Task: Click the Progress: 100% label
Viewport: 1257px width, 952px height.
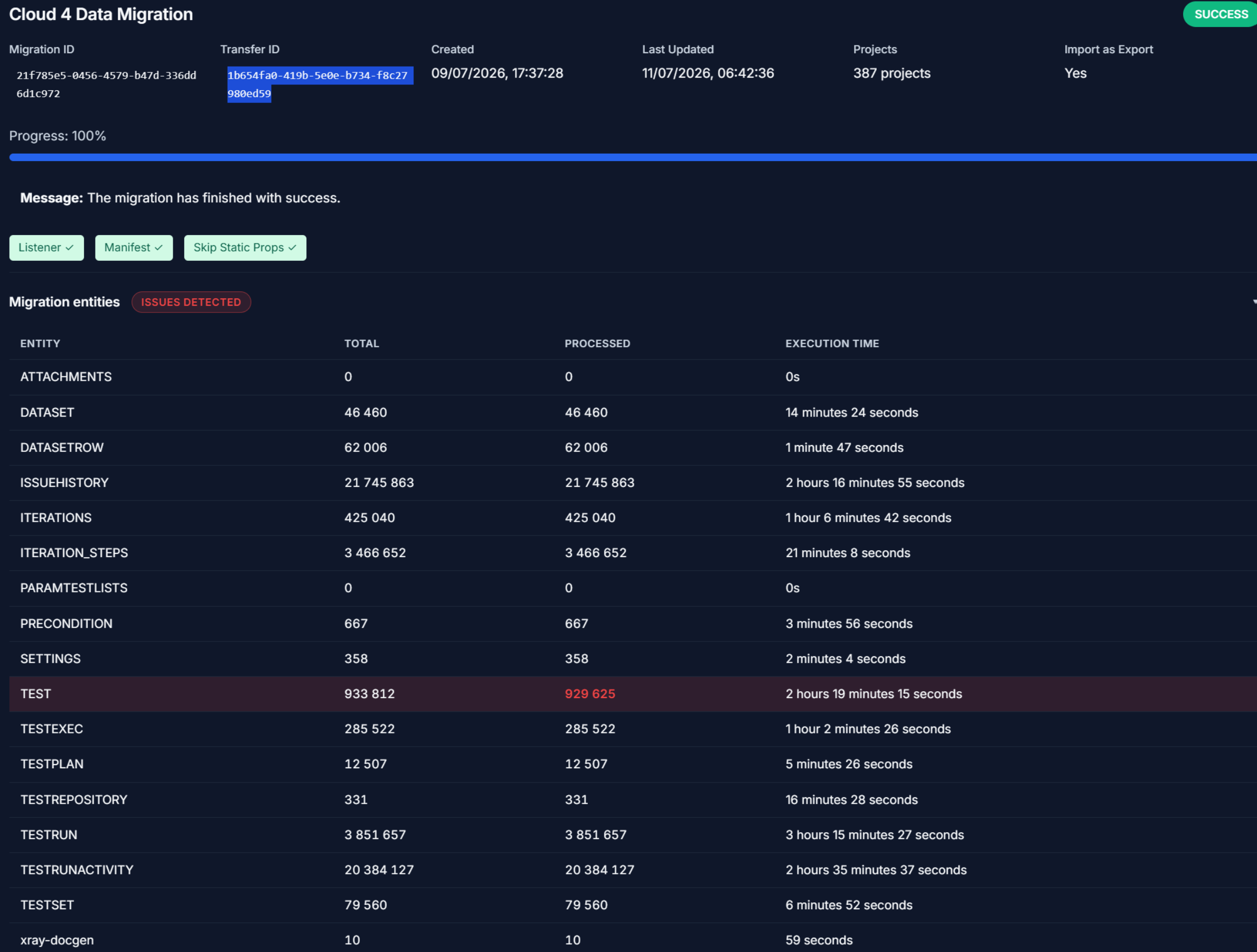Action: click(58, 136)
